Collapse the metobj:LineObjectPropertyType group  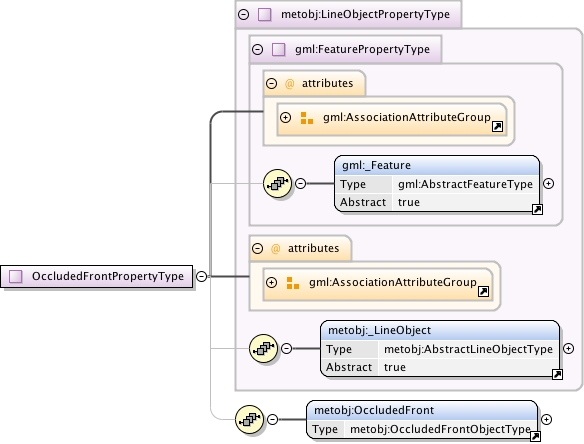tap(244, 15)
